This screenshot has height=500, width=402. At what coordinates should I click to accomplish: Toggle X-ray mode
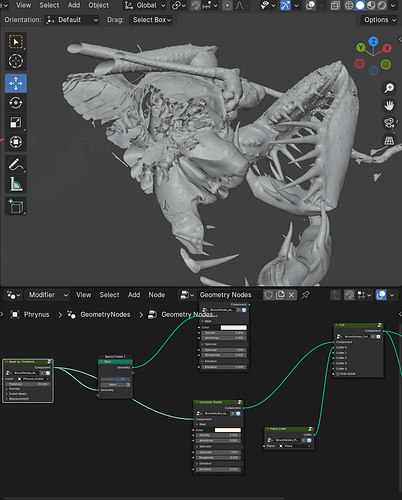pos(335,5)
